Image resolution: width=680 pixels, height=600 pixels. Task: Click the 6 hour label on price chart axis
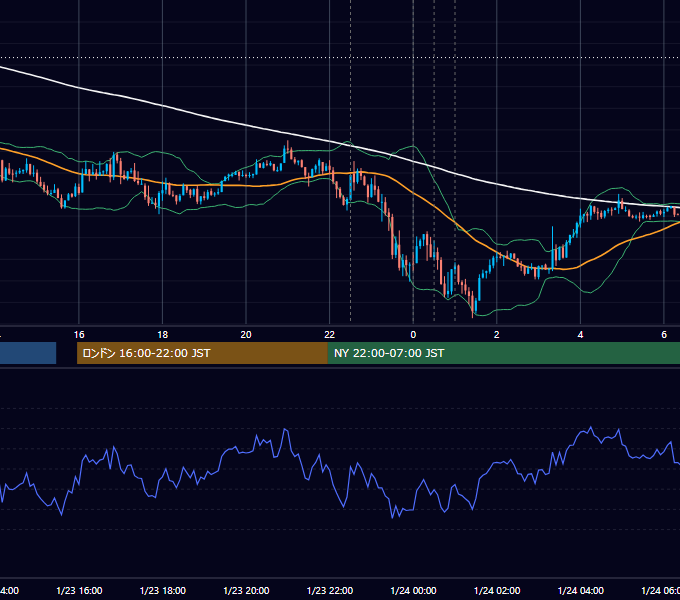[664, 335]
